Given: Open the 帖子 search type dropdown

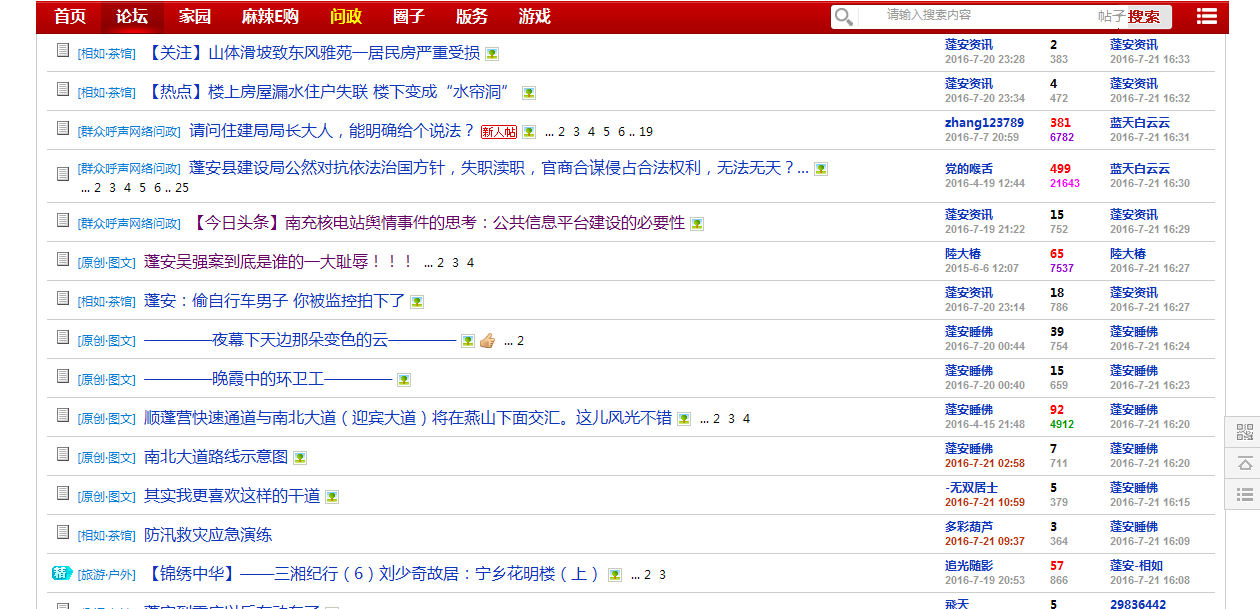Looking at the screenshot, I should point(1110,17).
